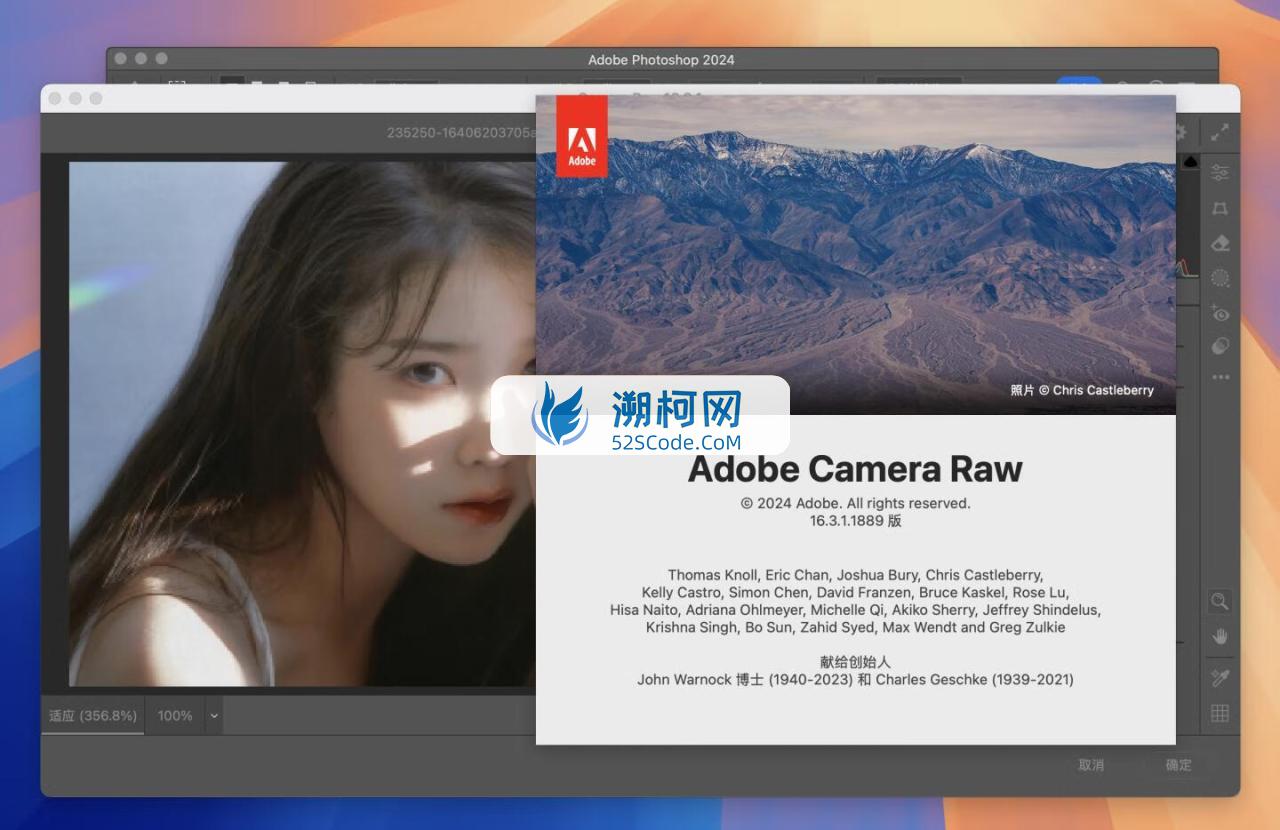Click credits line starting with Krishna Singh

click(855, 627)
